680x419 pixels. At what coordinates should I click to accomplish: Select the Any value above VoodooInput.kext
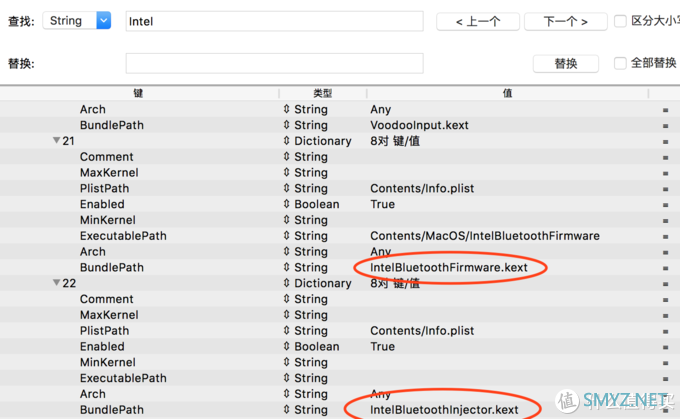380,109
